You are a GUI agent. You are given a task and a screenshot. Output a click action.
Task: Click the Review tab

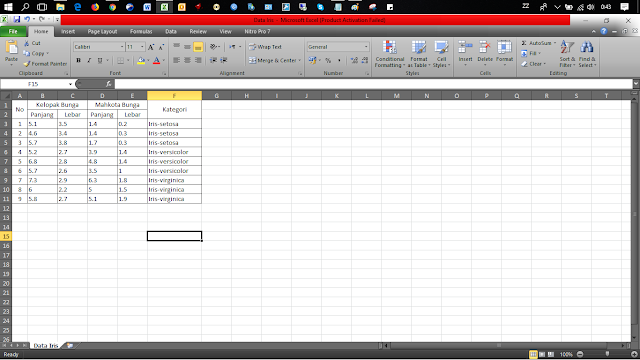(198, 31)
